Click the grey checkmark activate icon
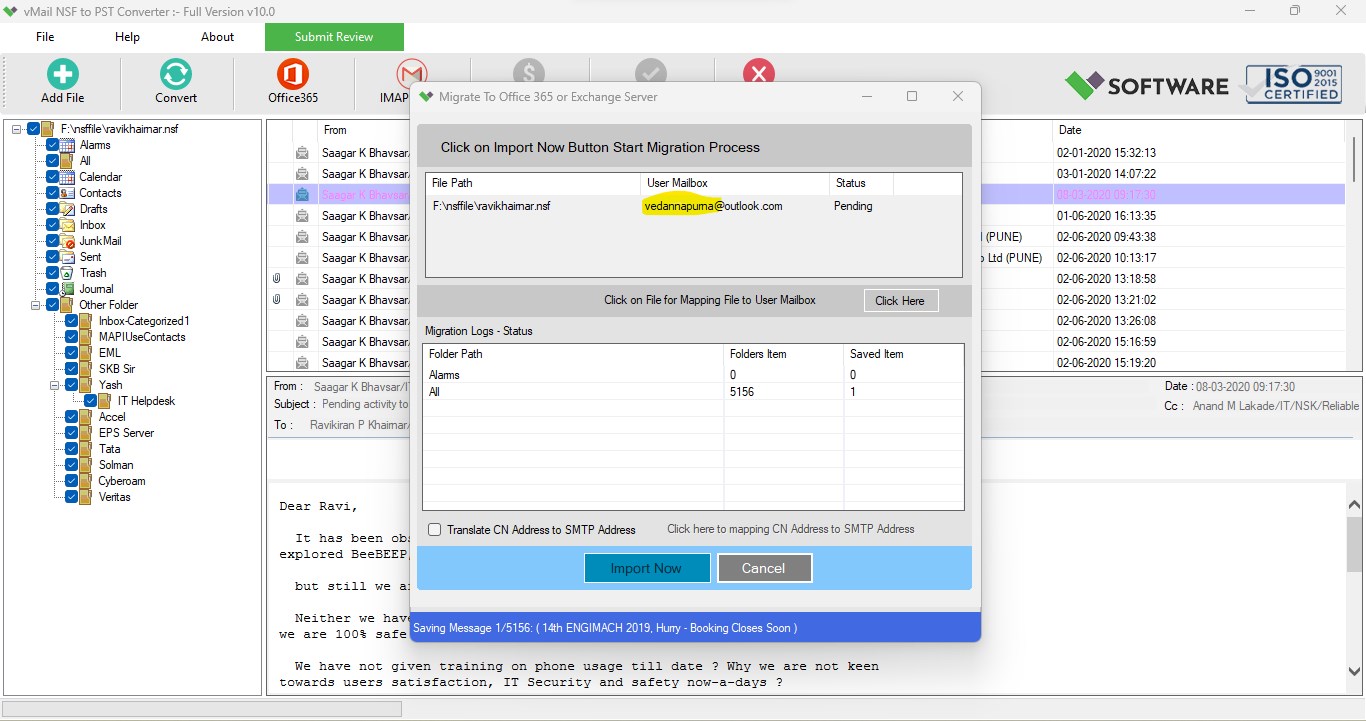This screenshot has width=1366, height=721. (x=651, y=72)
